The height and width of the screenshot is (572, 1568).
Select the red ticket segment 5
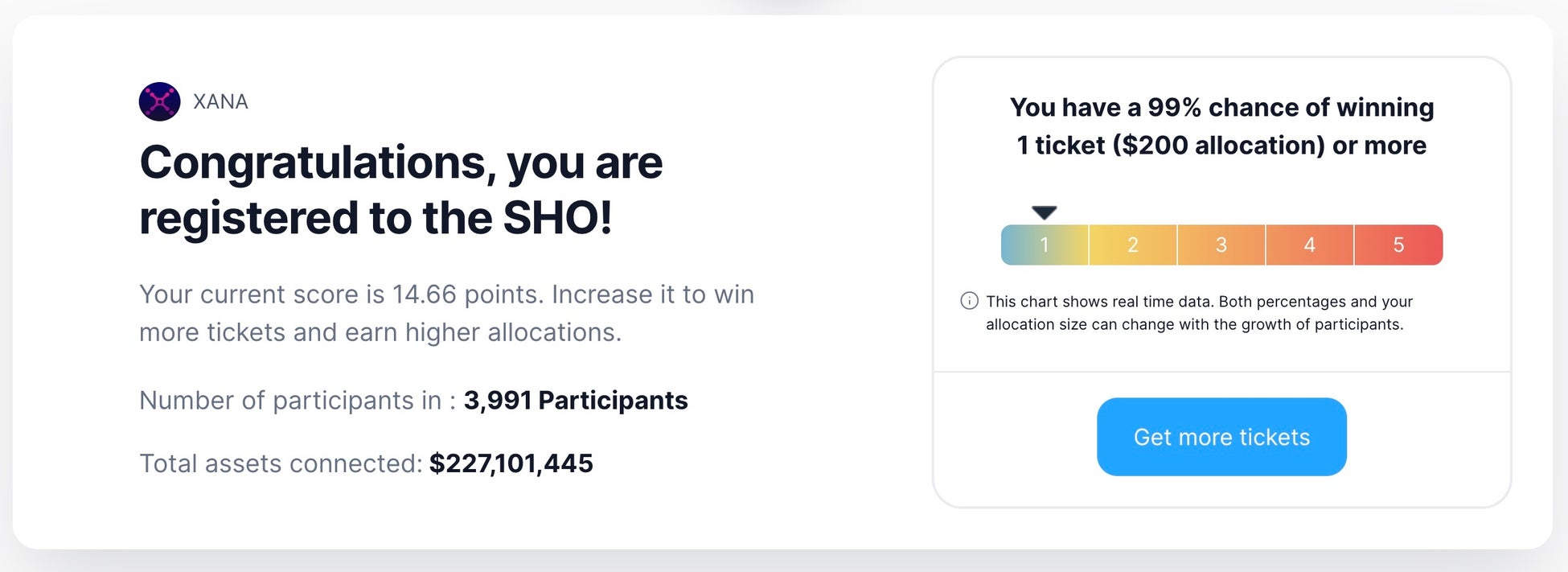point(1398,245)
